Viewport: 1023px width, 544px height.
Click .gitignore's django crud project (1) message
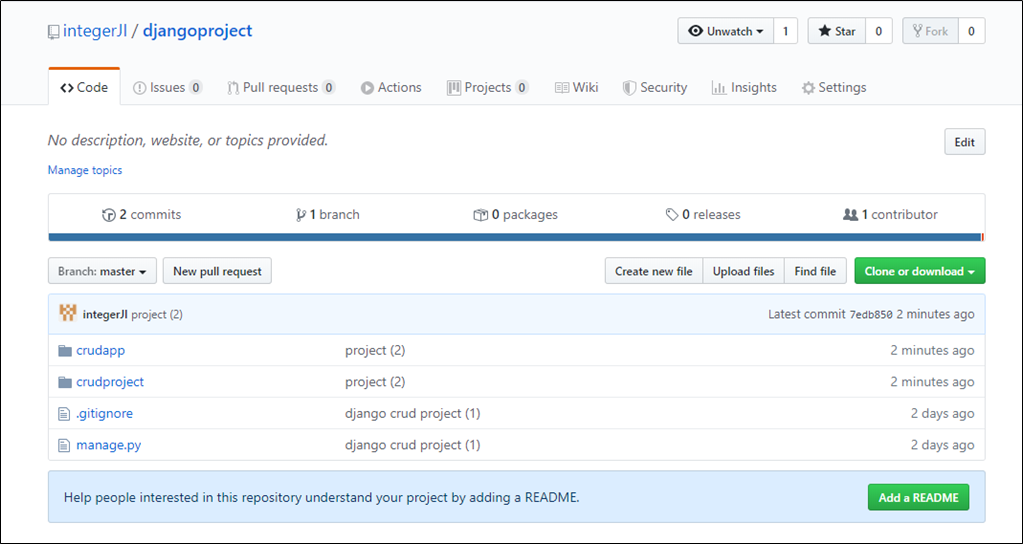(x=413, y=414)
